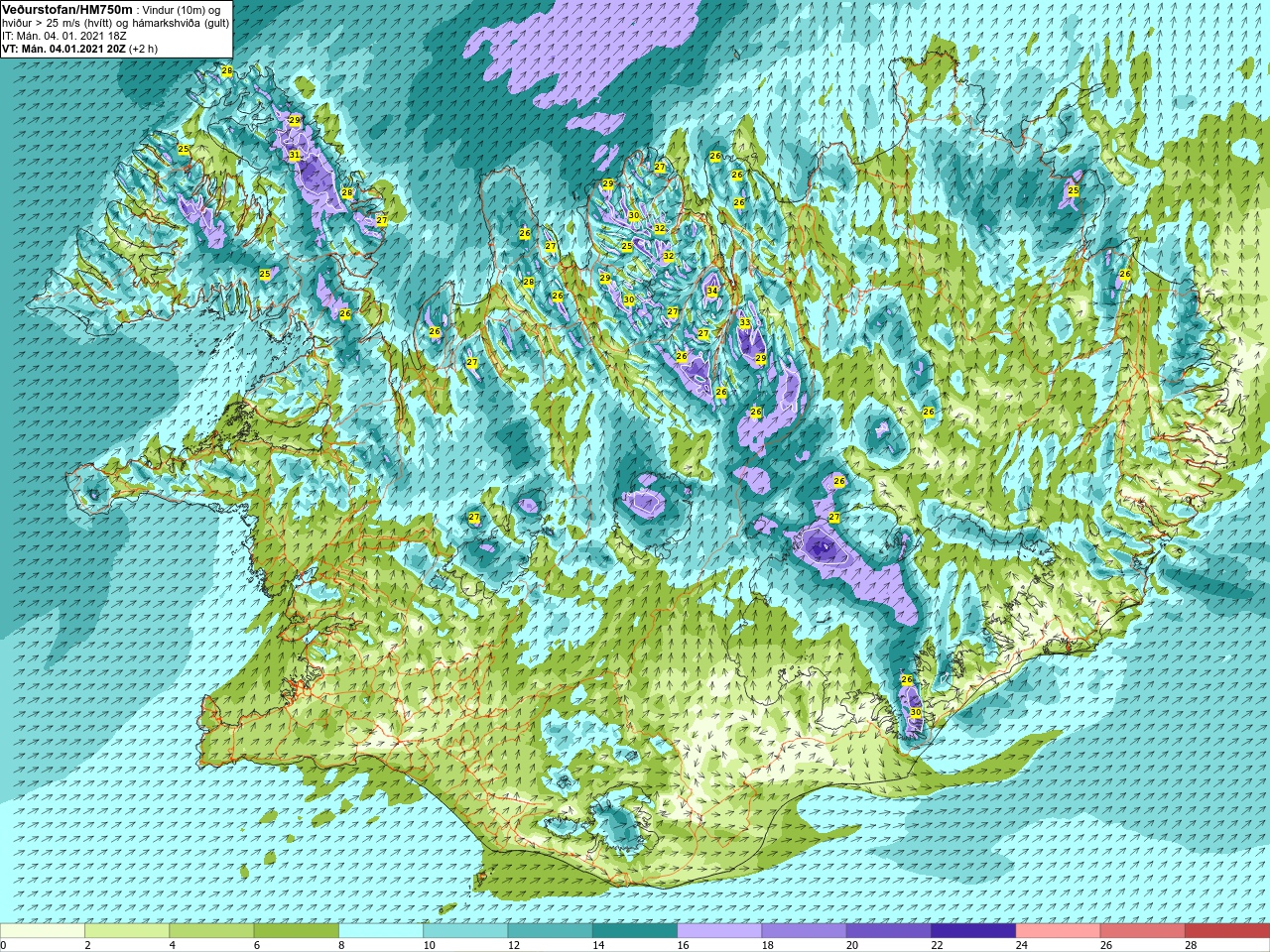1270x952 pixels.
Task: Select the 2–4 m/s light green legend swatch
Action: tap(127, 931)
